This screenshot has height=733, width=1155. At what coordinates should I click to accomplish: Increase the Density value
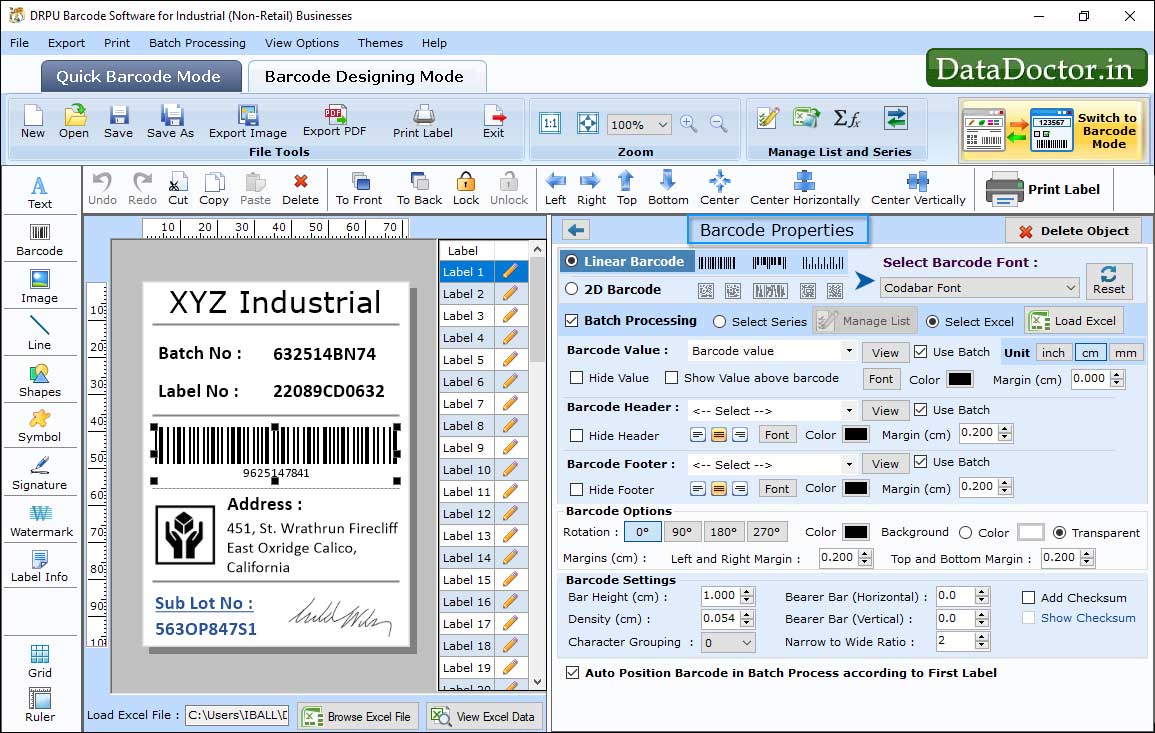point(748,614)
